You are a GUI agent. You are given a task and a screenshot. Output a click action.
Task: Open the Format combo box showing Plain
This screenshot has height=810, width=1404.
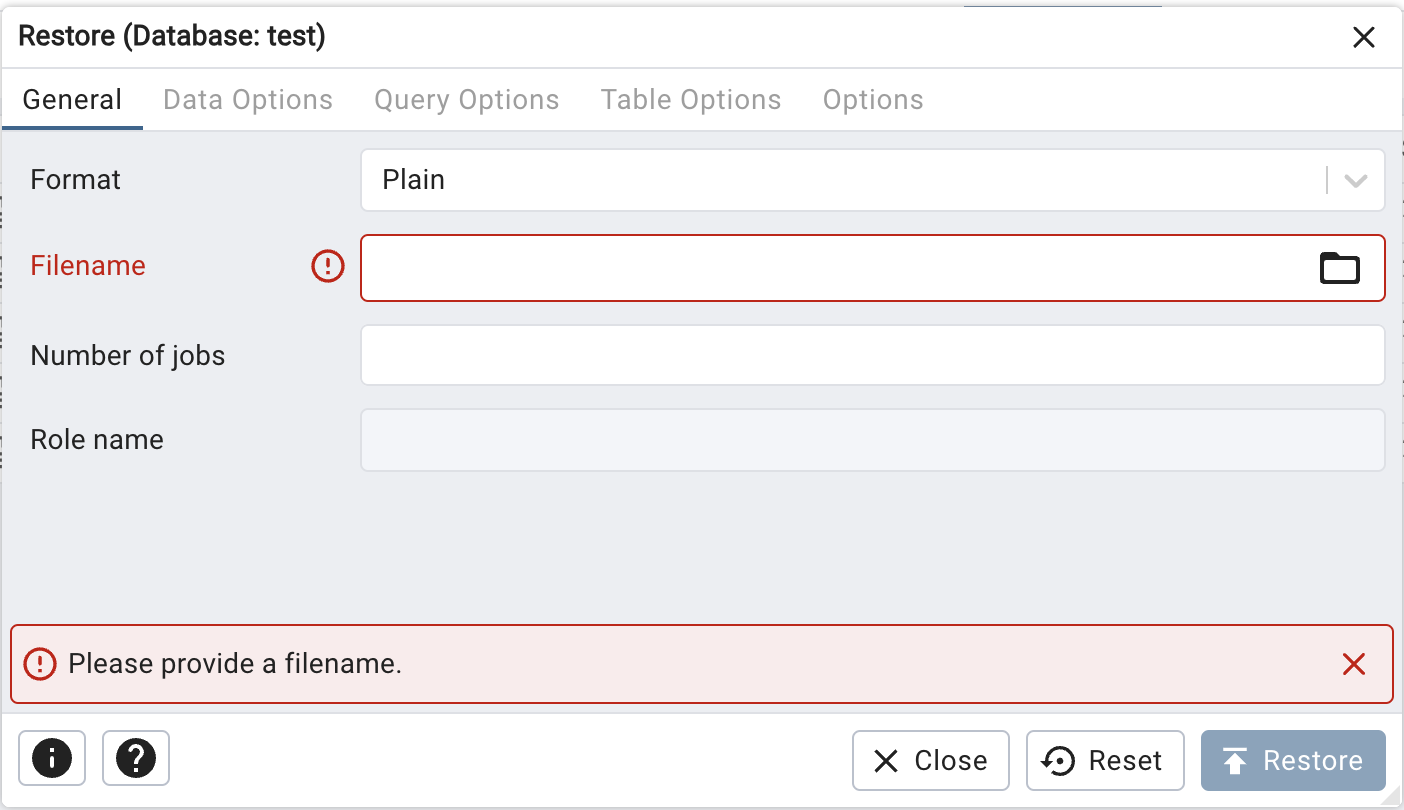coord(840,181)
